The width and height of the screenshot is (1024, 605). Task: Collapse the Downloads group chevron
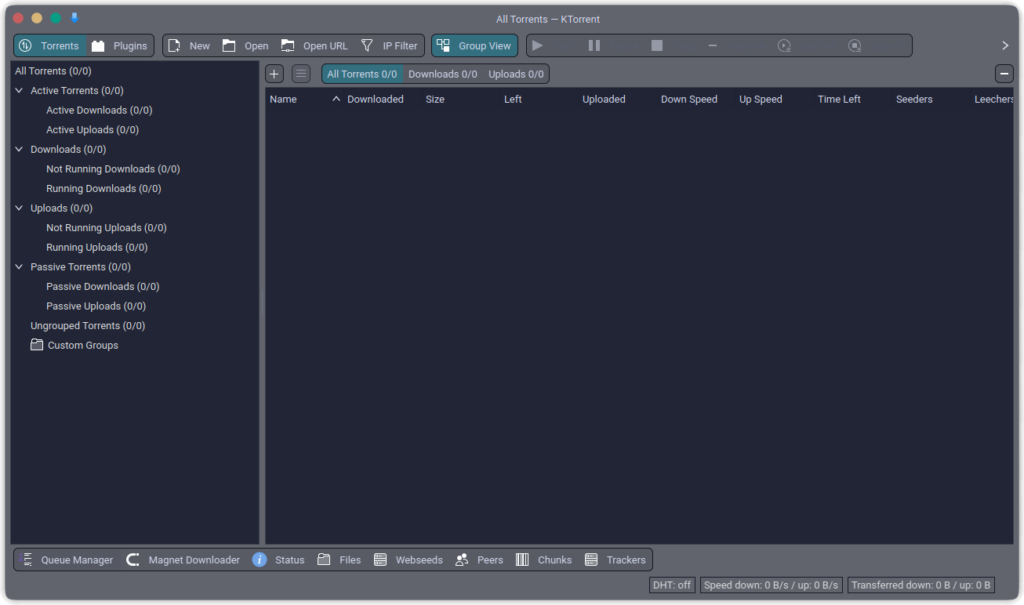point(19,150)
